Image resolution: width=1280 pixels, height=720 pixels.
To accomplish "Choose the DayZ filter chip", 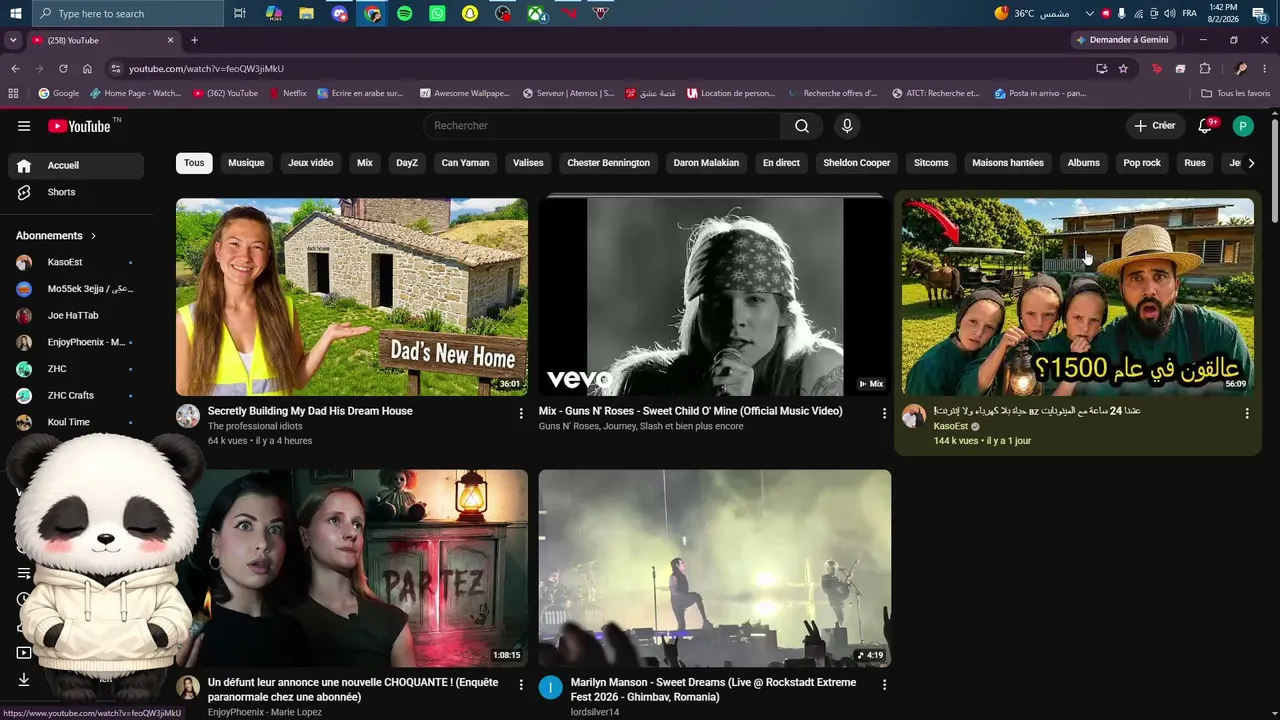I will coord(407,163).
